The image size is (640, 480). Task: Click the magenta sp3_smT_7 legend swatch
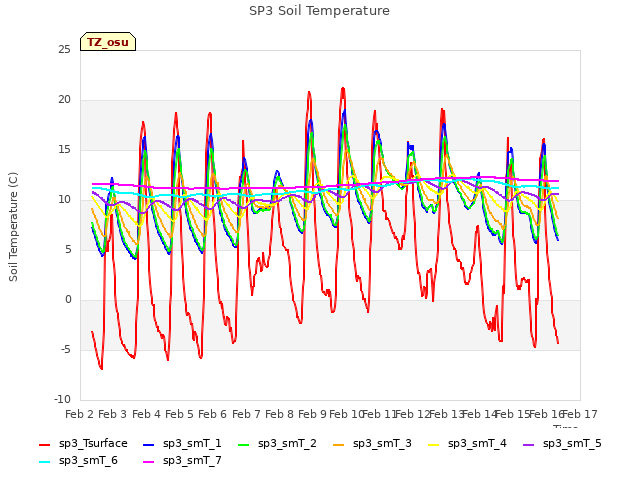click(149, 462)
